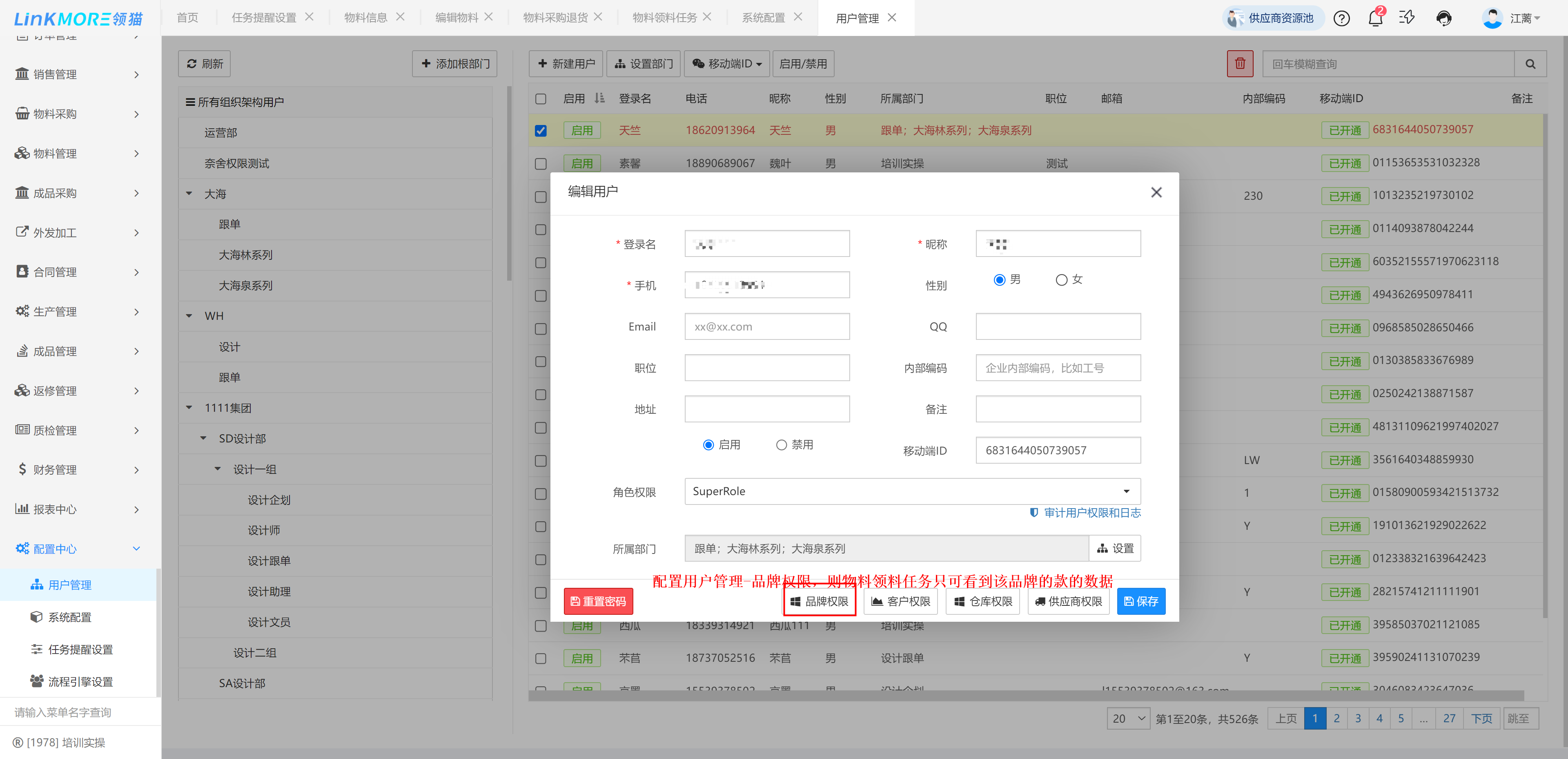Image resolution: width=1568 pixels, height=759 pixels.
Task: Click the sort icon beside 启用 column
Action: 599,98
